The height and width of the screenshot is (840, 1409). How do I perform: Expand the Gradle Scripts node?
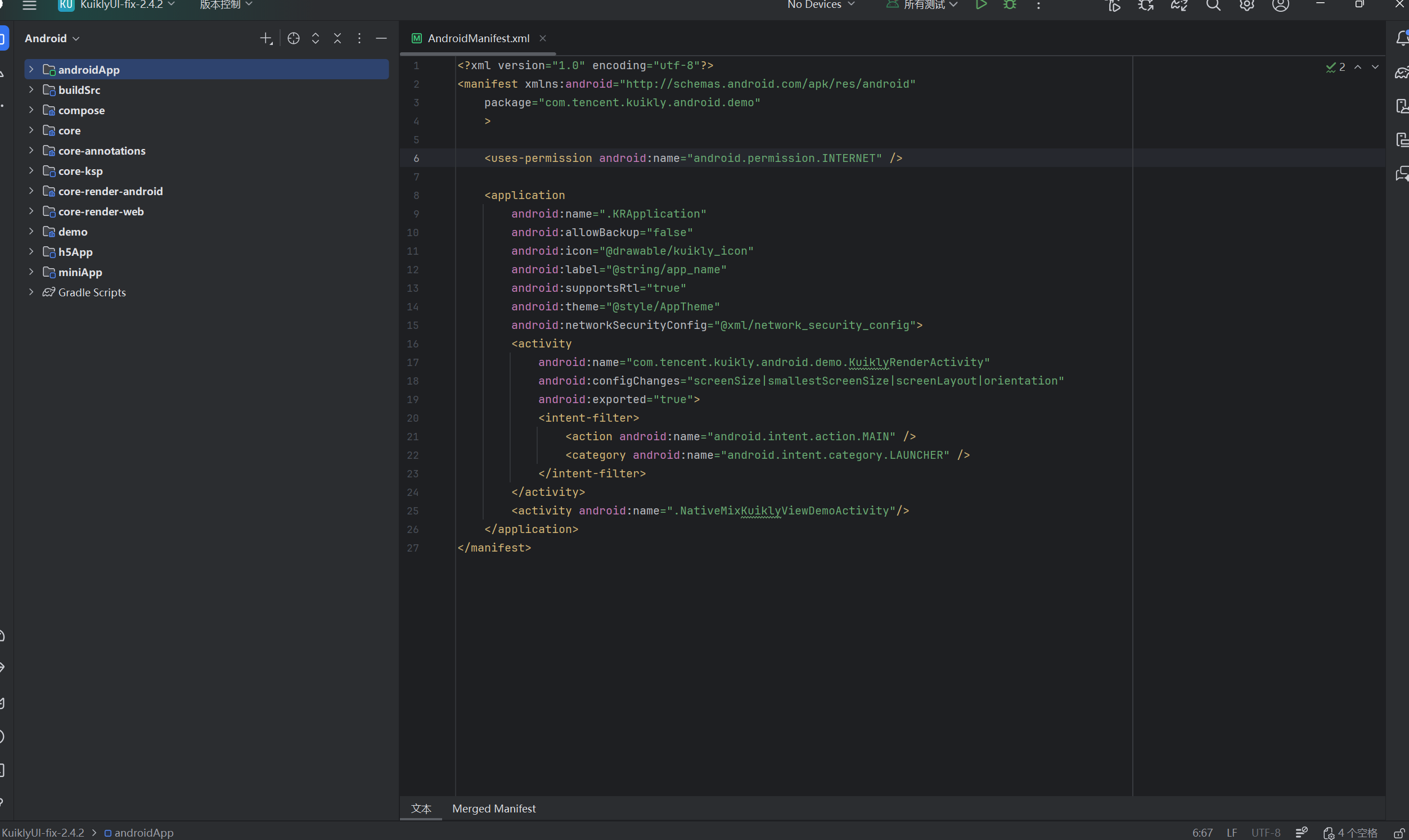pos(31,292)
